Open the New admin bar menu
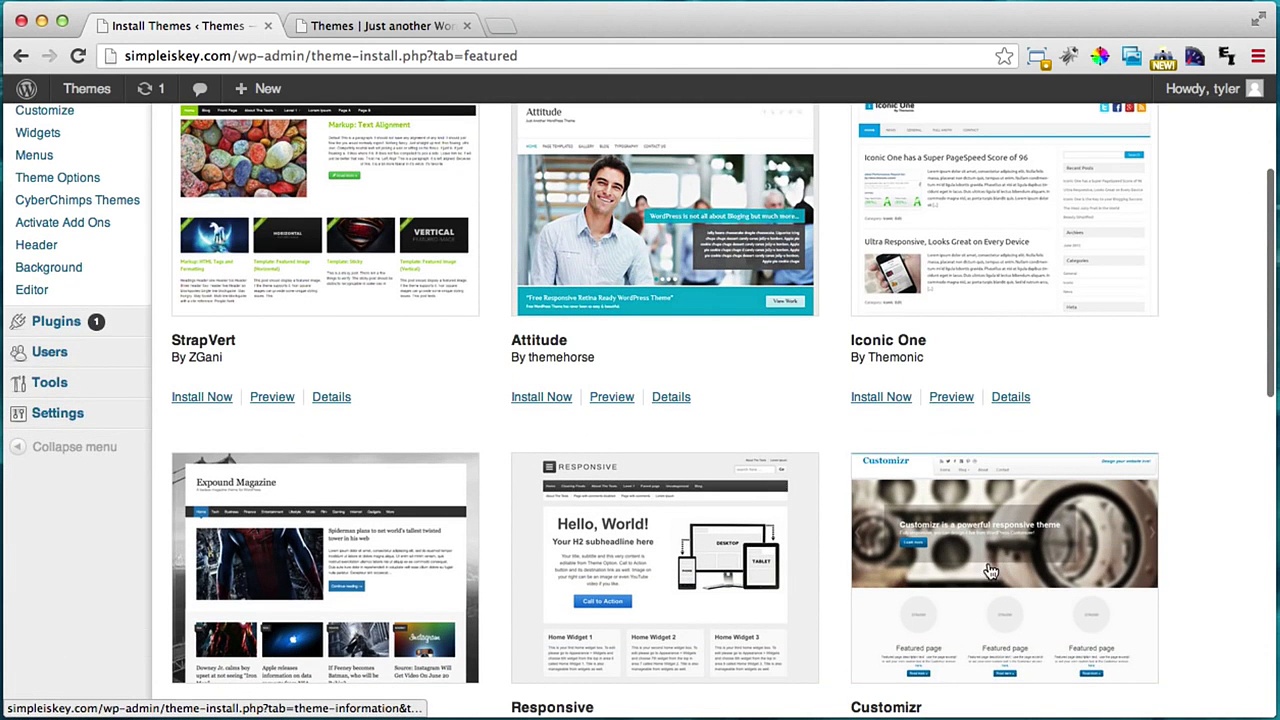Image resolution: width=1280 pixels, height=720 pixels. (x=258, y=89)
